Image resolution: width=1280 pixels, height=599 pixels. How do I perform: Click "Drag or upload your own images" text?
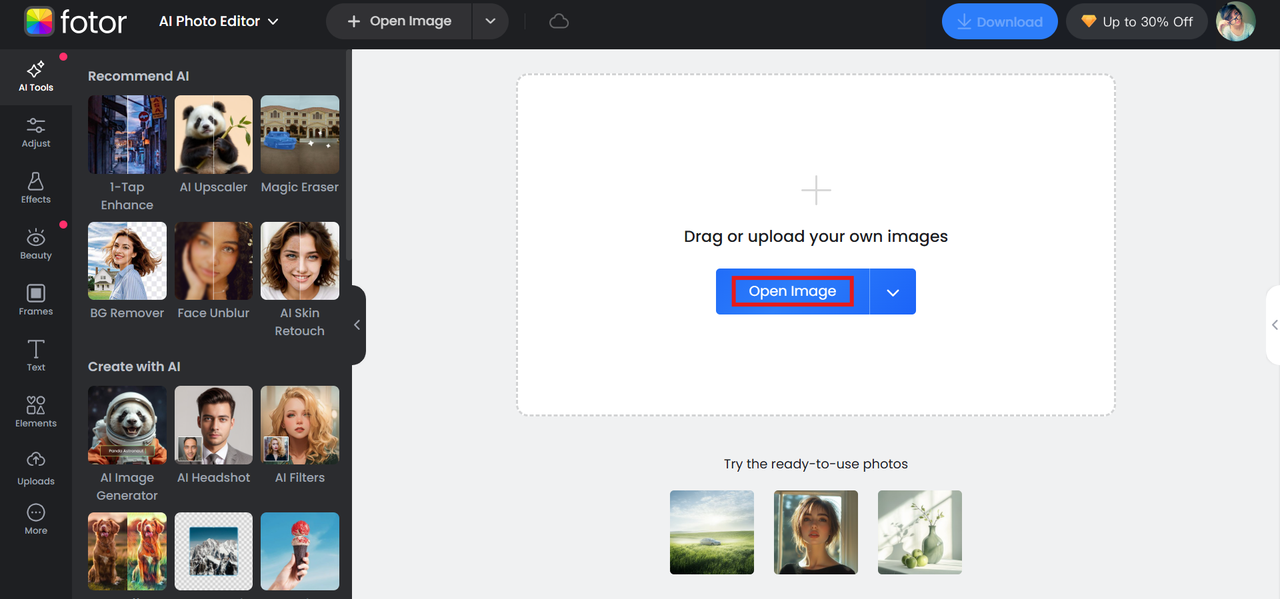(816, 237)
